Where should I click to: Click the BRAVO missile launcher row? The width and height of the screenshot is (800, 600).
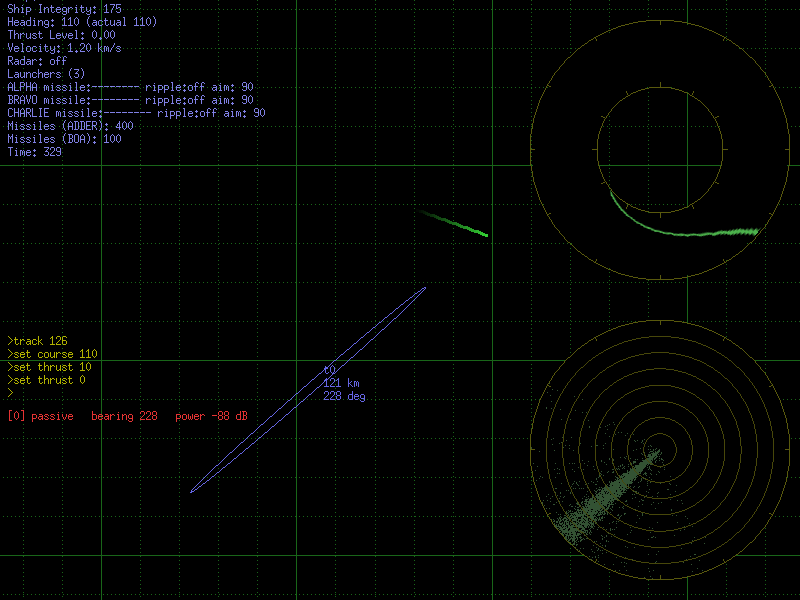pos(130,100)
